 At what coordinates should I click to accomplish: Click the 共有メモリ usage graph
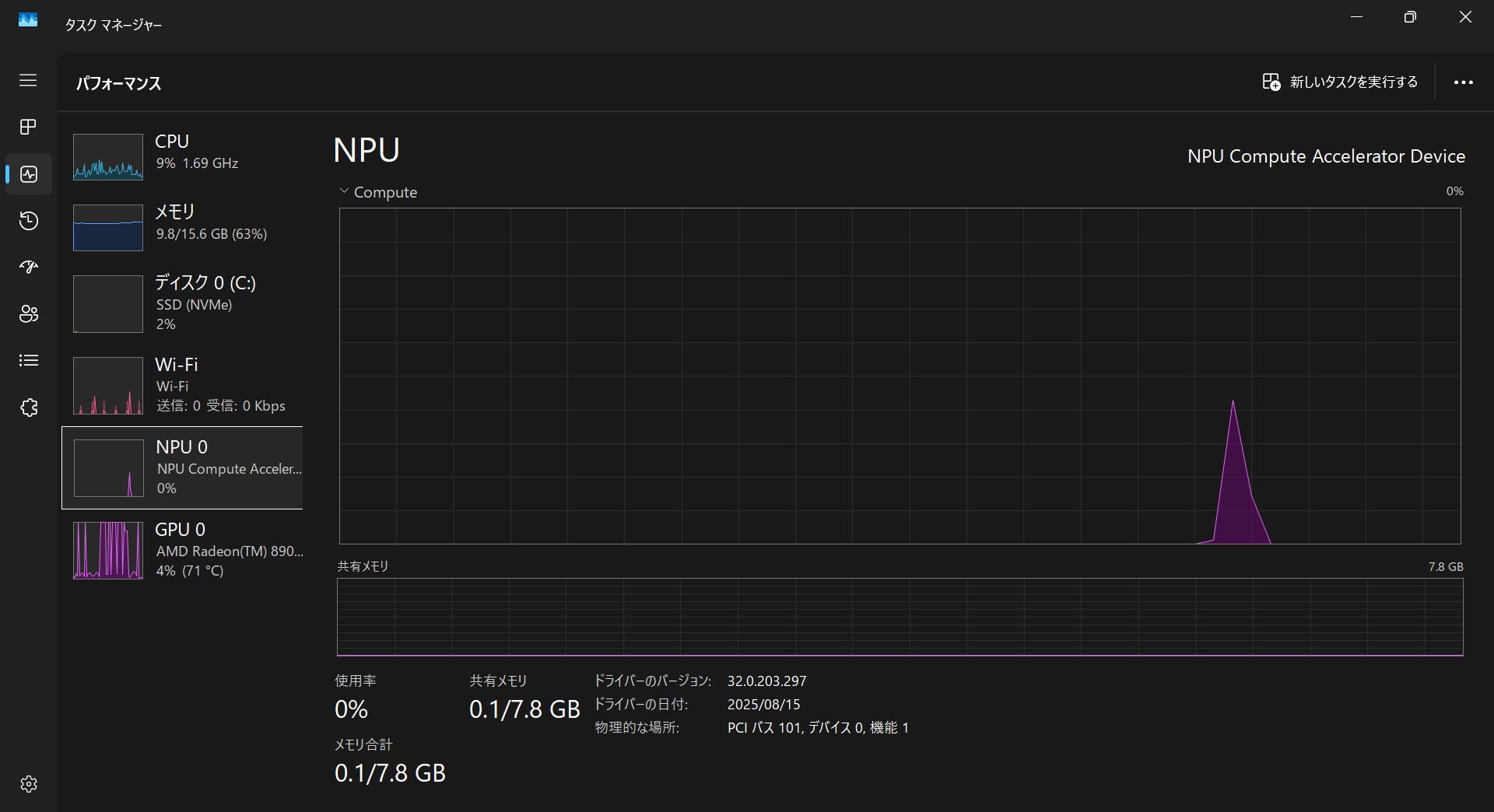(x=900, y=616)
